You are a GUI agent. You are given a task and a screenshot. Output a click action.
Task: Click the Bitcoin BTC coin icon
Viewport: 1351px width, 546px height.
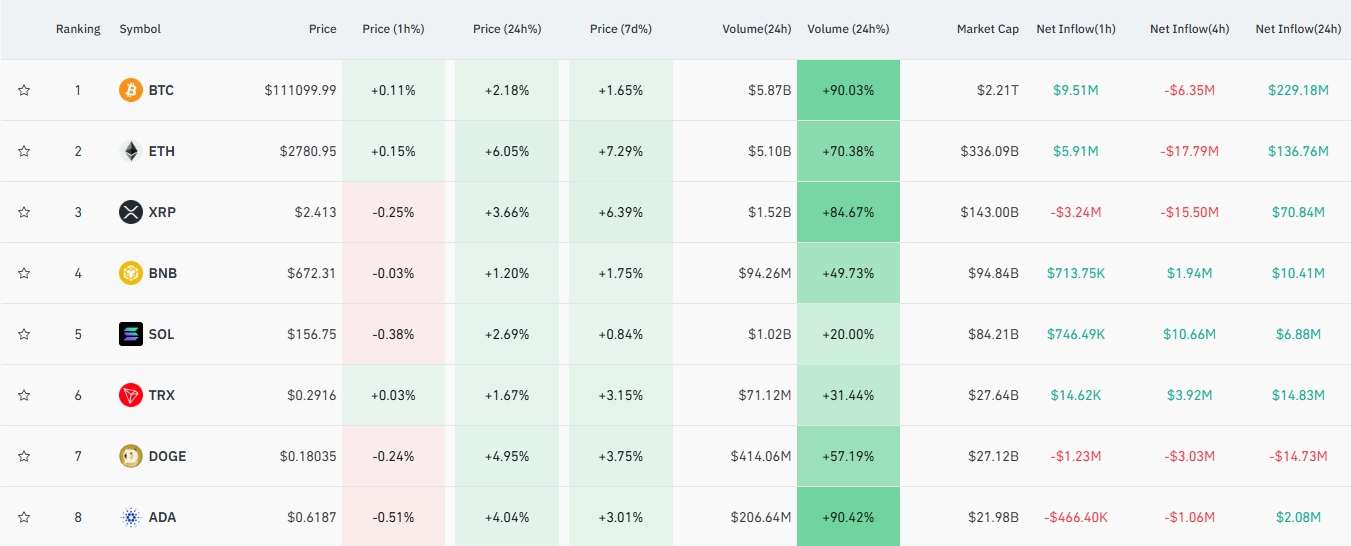click(131, 90)
